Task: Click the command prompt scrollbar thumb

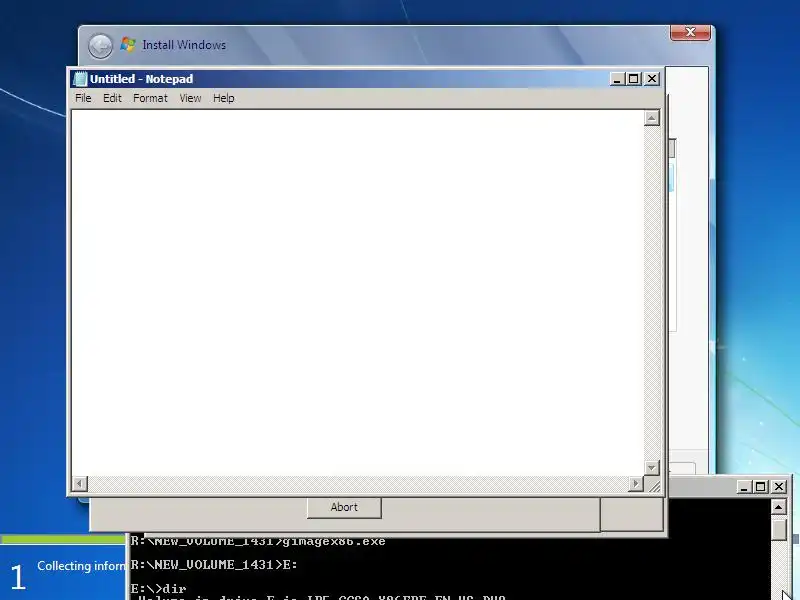Action: coord(779,529)
